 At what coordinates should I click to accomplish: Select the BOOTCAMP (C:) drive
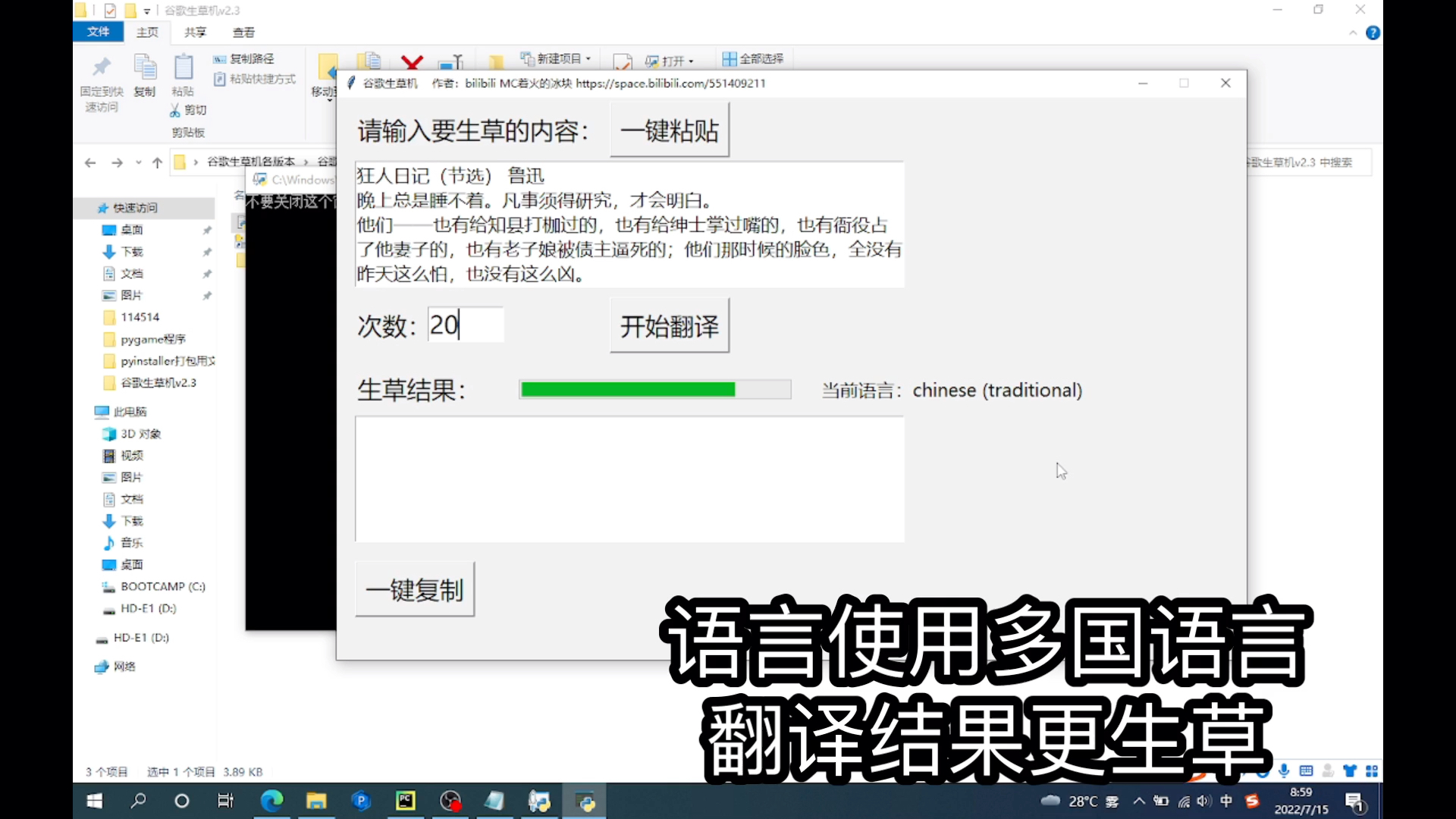click(163, 587)
